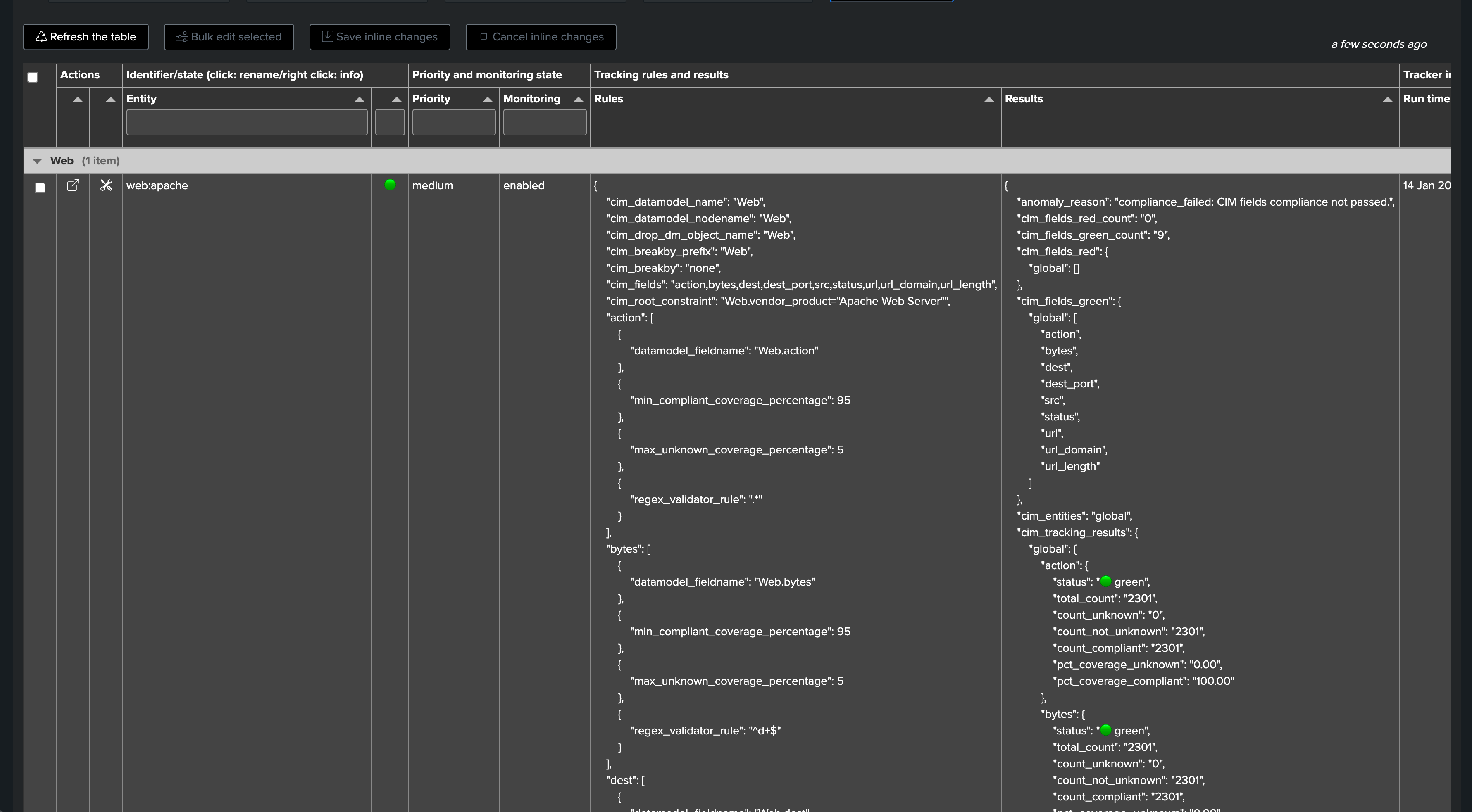Click the wrench tools icon for web:apache
Viewport: 1472px width, 812px height.
[106, 185]
